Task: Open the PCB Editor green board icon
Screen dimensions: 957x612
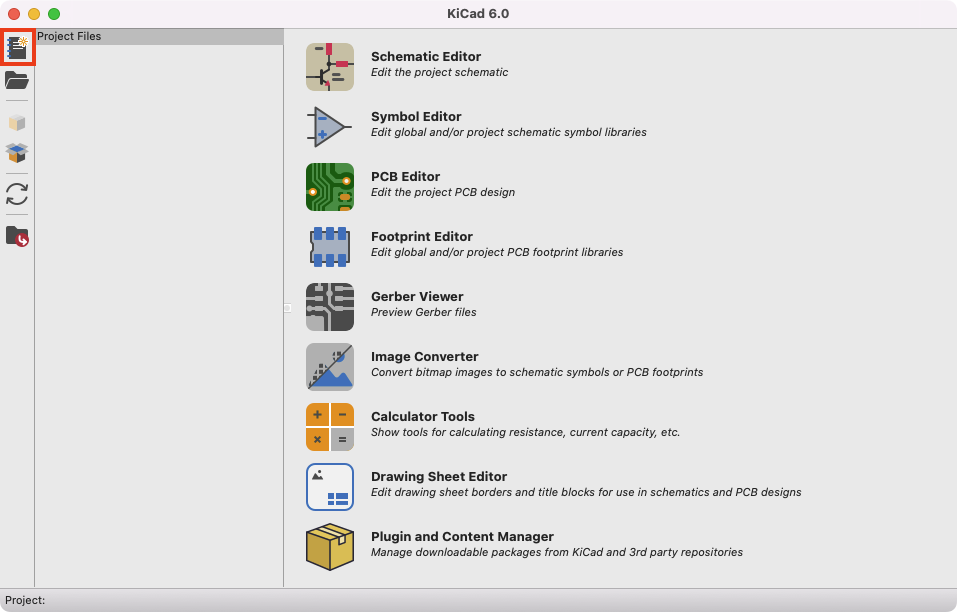Action: pos(330,187)
